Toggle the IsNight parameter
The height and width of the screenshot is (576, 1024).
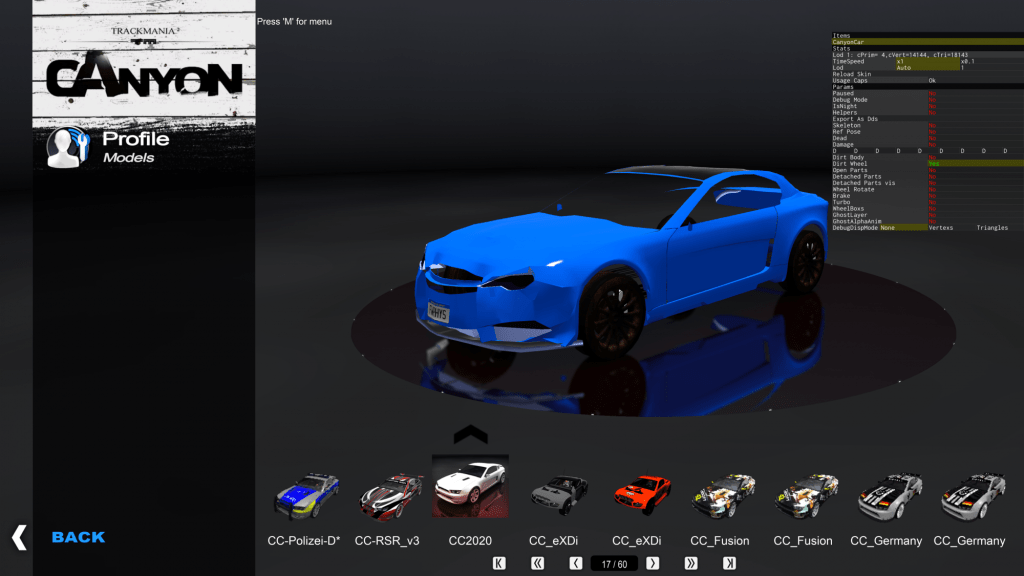point(932,106)
